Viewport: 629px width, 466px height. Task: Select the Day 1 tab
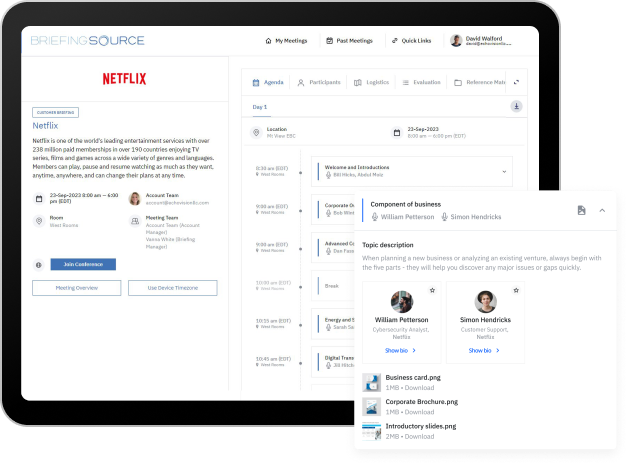point(260,107)
